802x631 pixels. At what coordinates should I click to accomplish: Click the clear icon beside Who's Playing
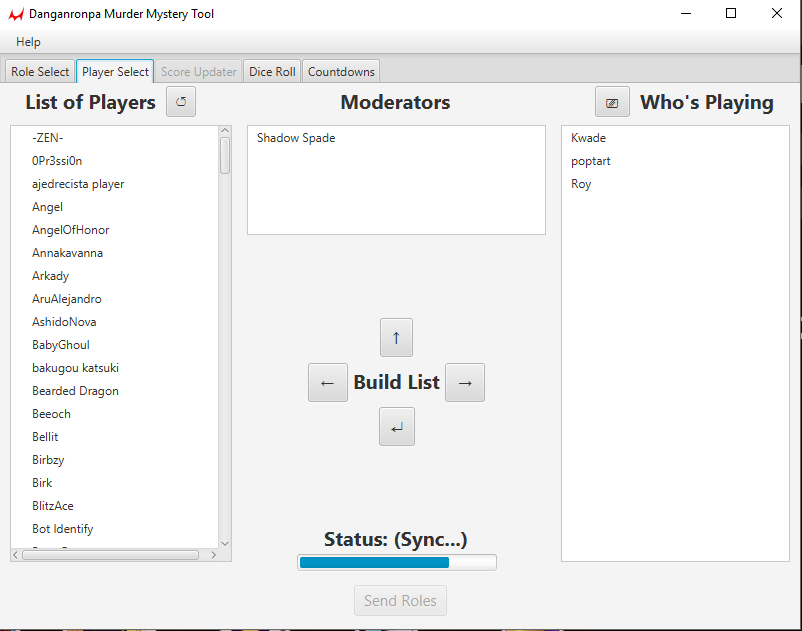tap(612, 102)
